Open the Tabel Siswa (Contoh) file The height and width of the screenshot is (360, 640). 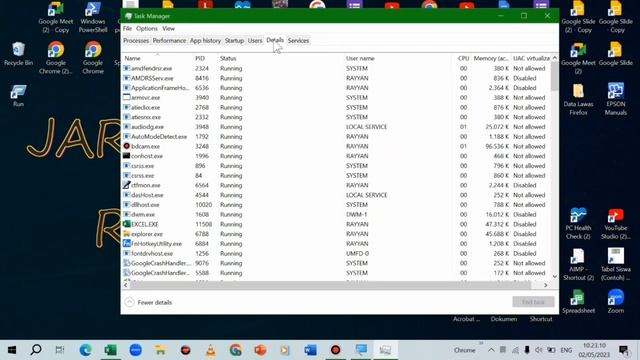tap(616, 264)
